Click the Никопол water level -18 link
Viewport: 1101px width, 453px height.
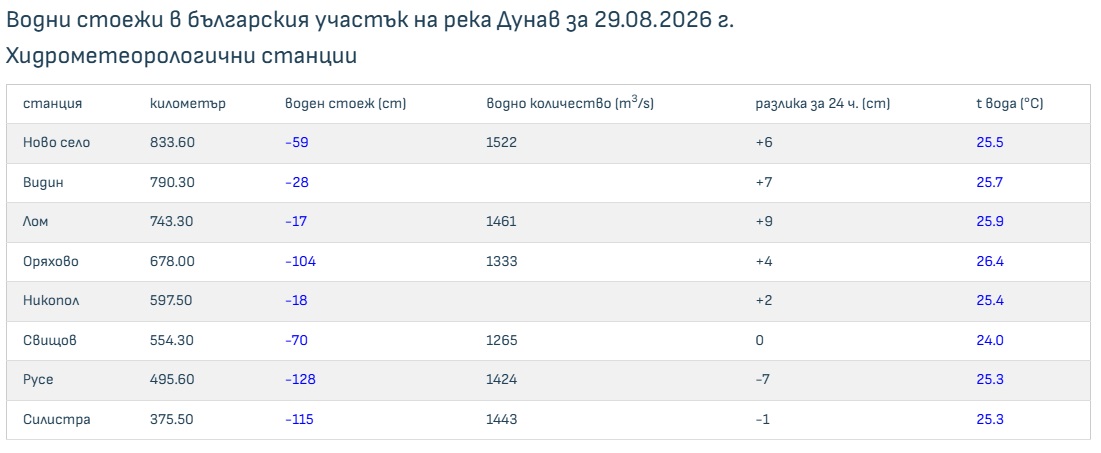point(296,301)
